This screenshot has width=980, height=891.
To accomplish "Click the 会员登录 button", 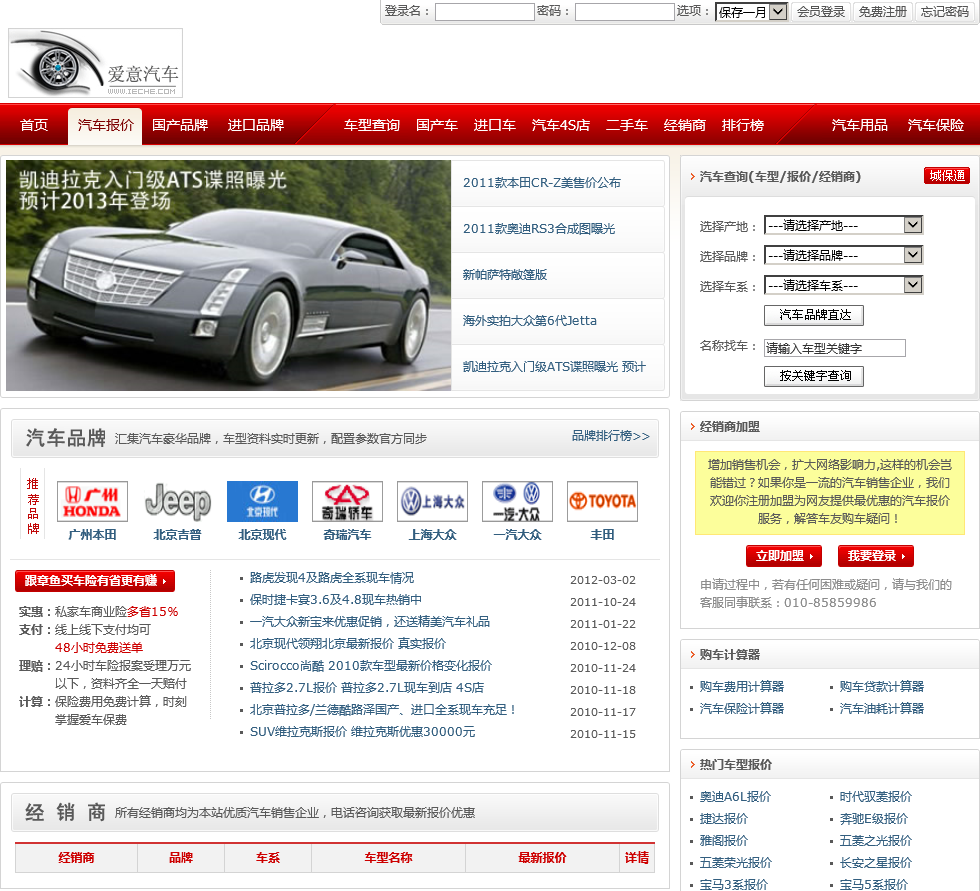I will pos(821,12).
